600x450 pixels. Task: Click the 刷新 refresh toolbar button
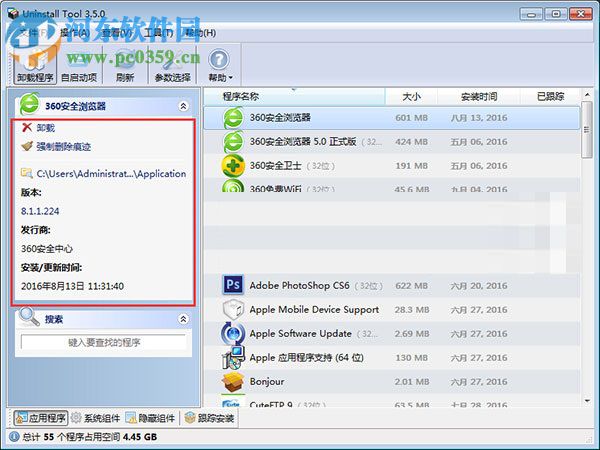[x=125, y=64]
